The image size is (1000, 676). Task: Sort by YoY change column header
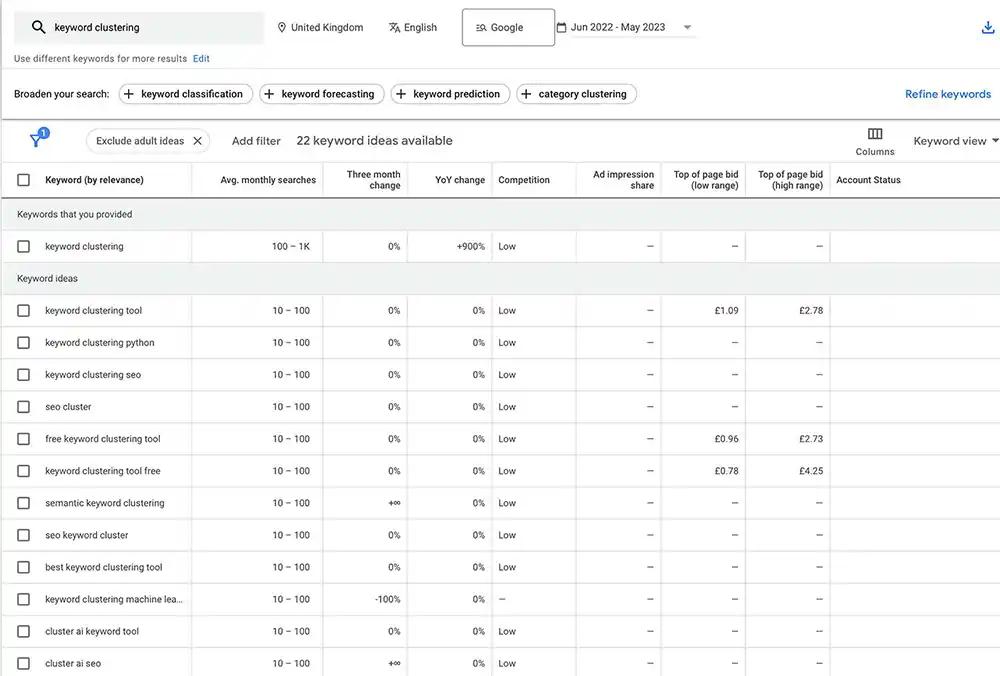click(460, 180)
